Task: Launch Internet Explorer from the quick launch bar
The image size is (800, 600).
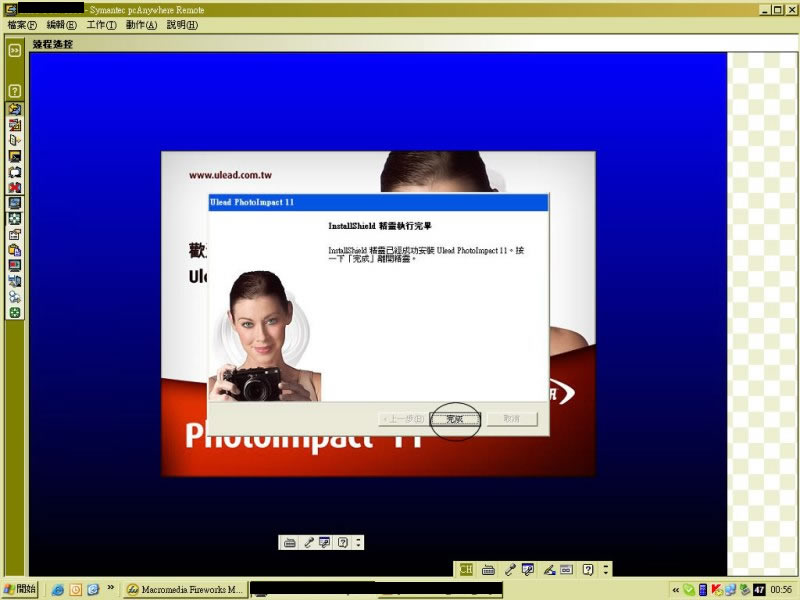Action: coord(58,590)
